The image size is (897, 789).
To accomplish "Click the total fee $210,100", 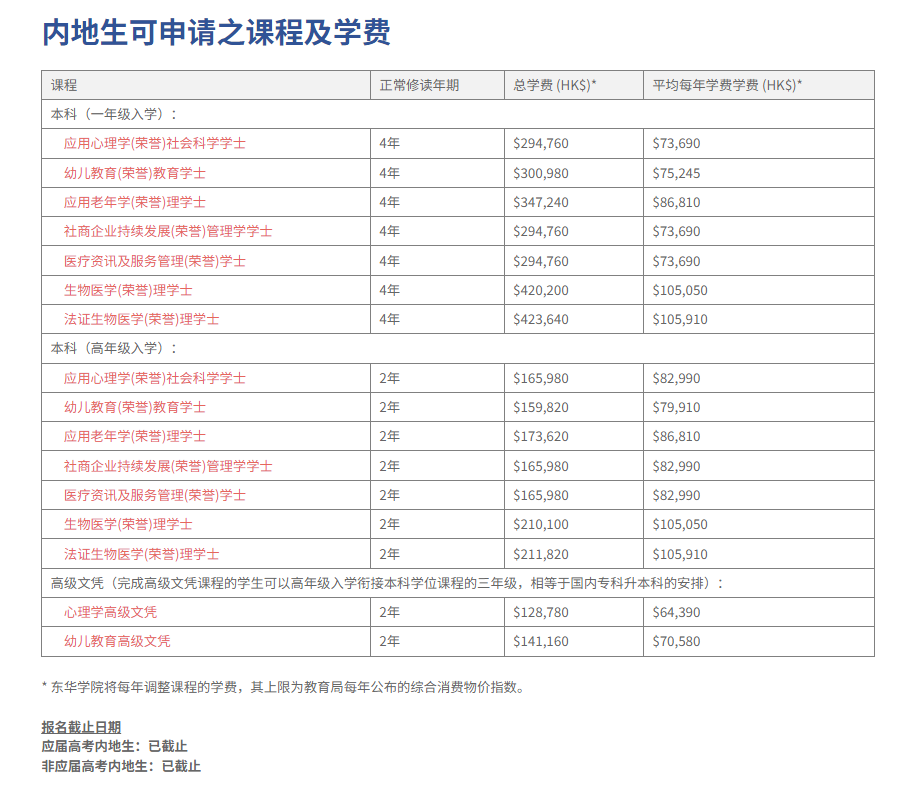I will click(541, 525).
